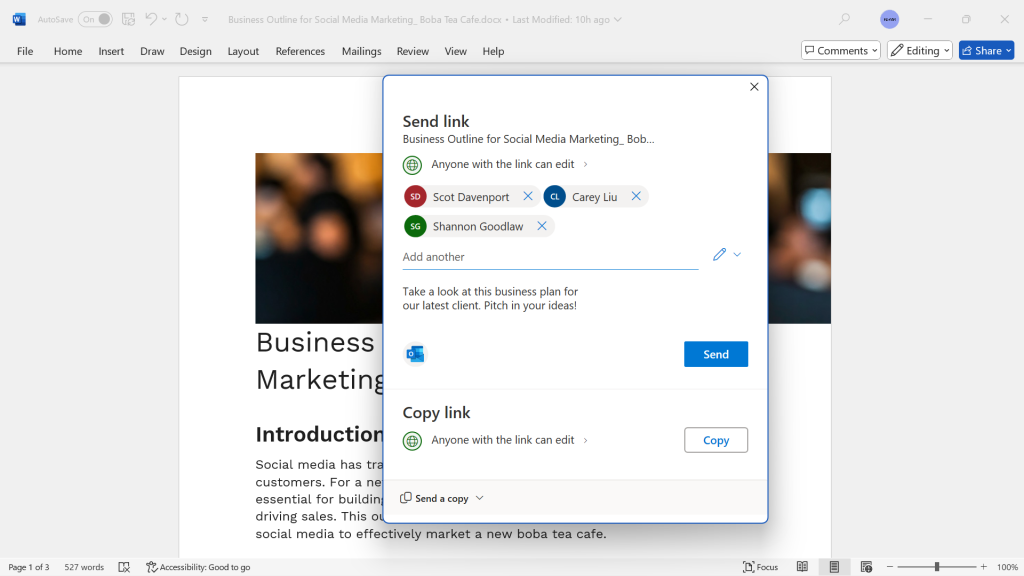The image size is (1024, 576).
Task: Expand the 'Send a copy' dropdown
Action: (442, 498)
